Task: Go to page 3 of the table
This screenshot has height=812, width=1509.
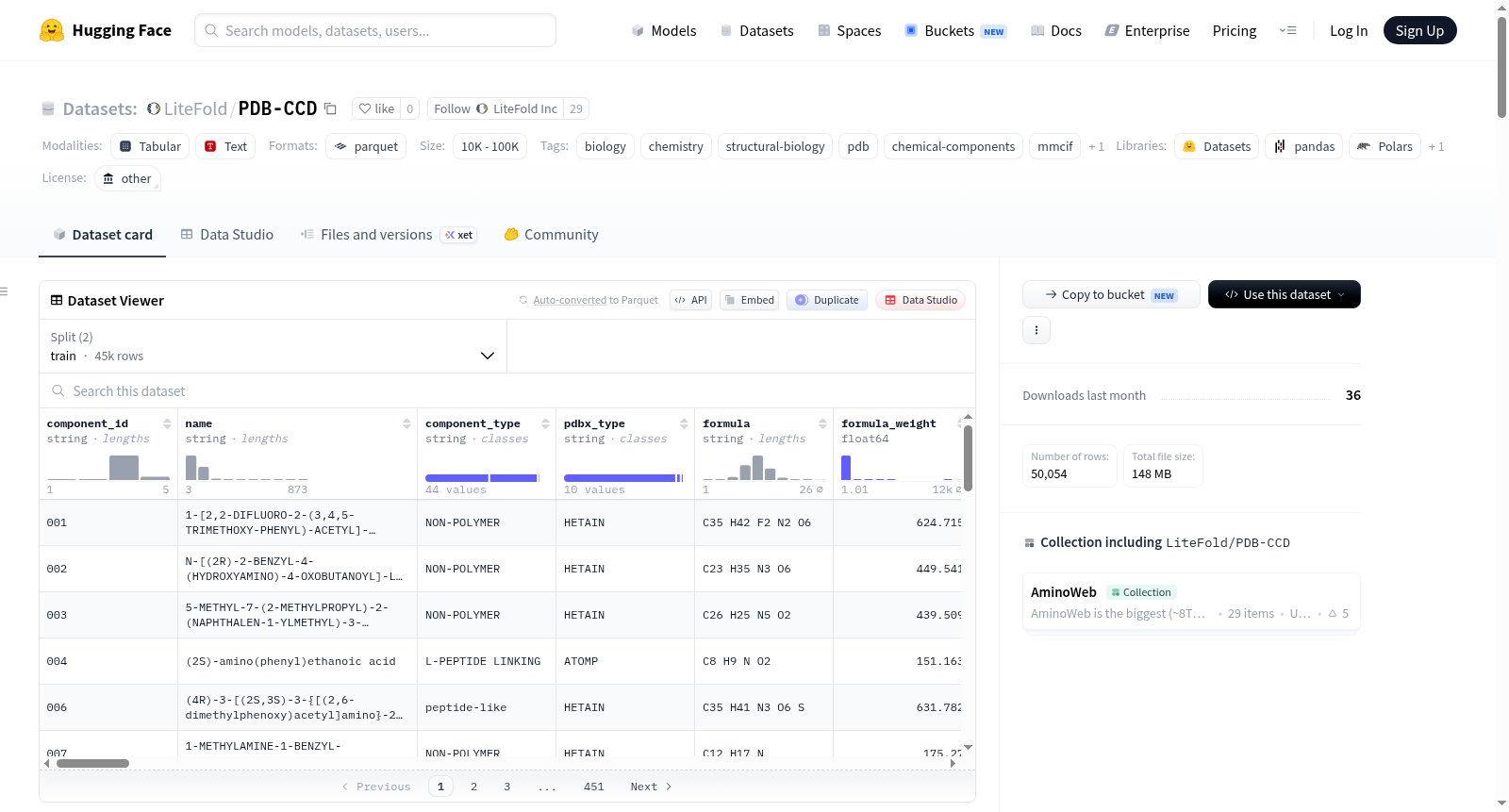Action: click(506, 787)
